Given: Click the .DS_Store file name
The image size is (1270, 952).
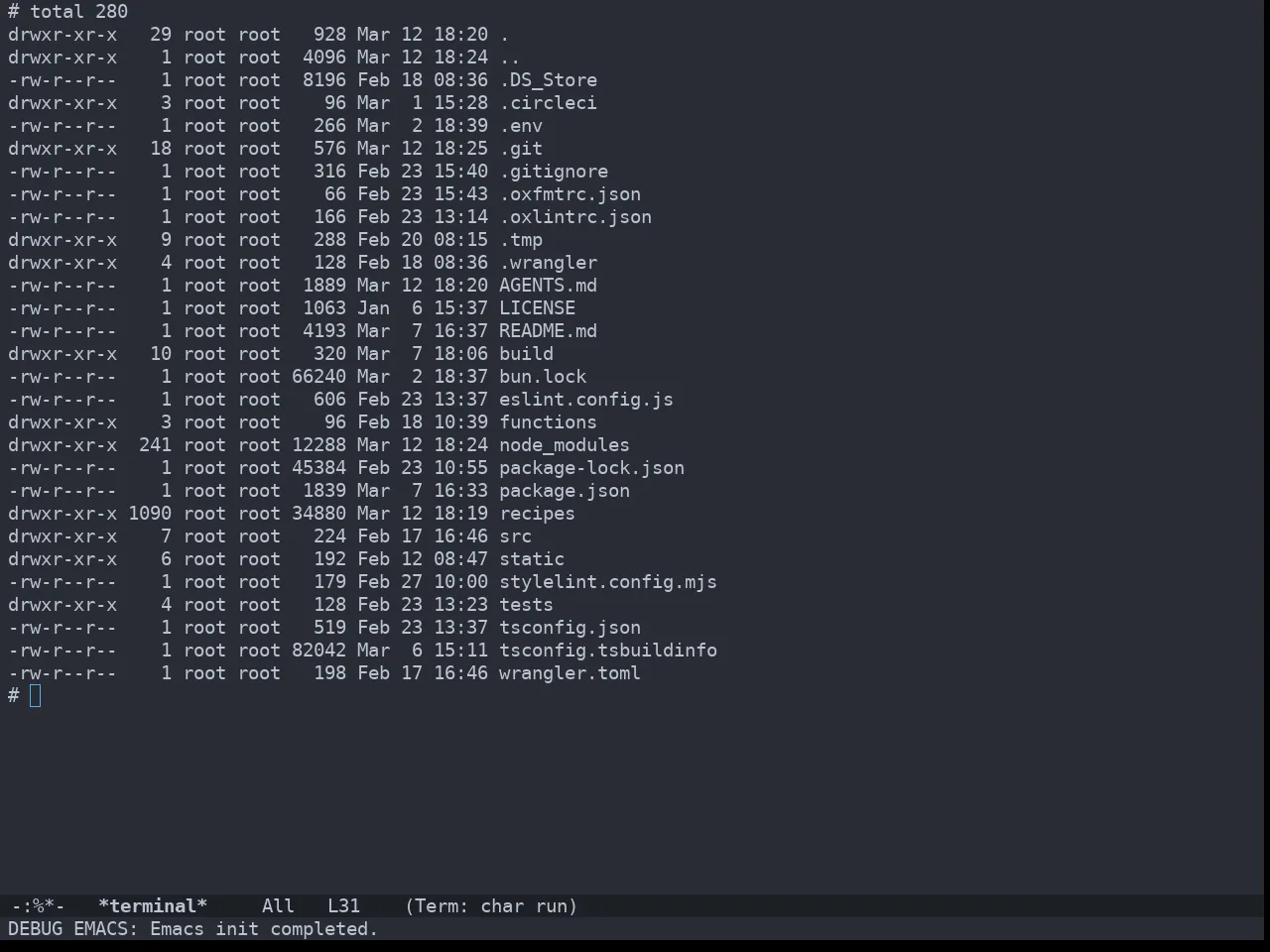Looking at the screenshot, I should pyautogui.click(x=548, y=80).
